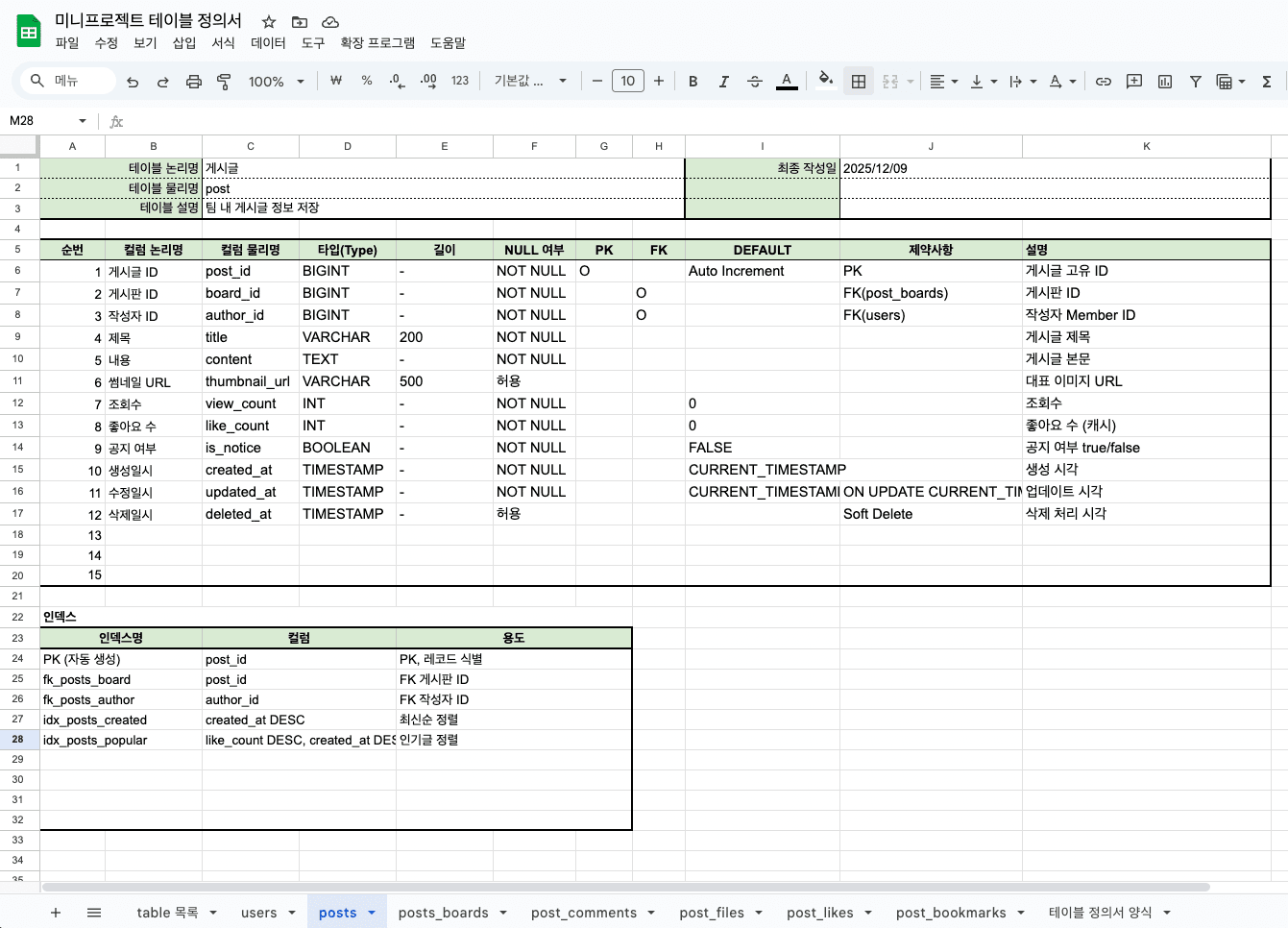Star this spreadsheet document
The height and width of the screenshot is (928, 1288).
tap(269, 22)
